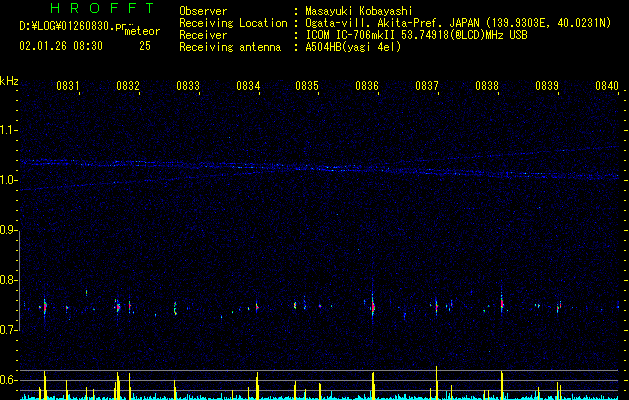629x400 pixels.
Task: Click the 0.7 frequency axis label
Action: point(8,330)
